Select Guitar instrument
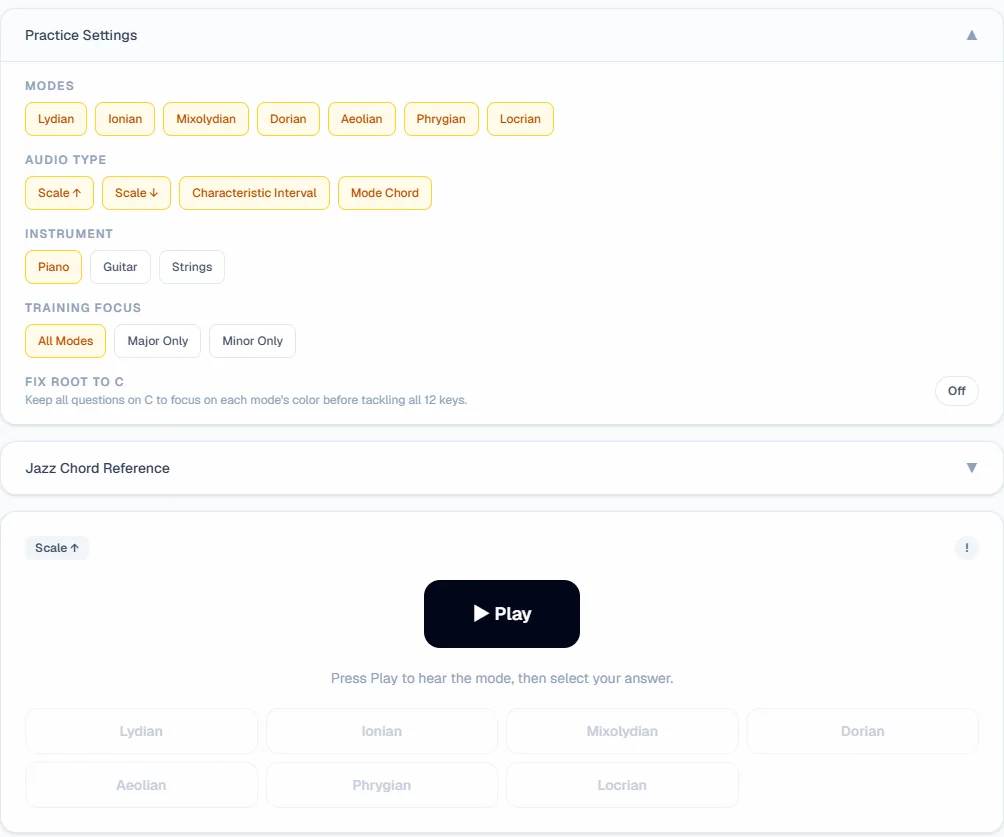 coord(120,267)
